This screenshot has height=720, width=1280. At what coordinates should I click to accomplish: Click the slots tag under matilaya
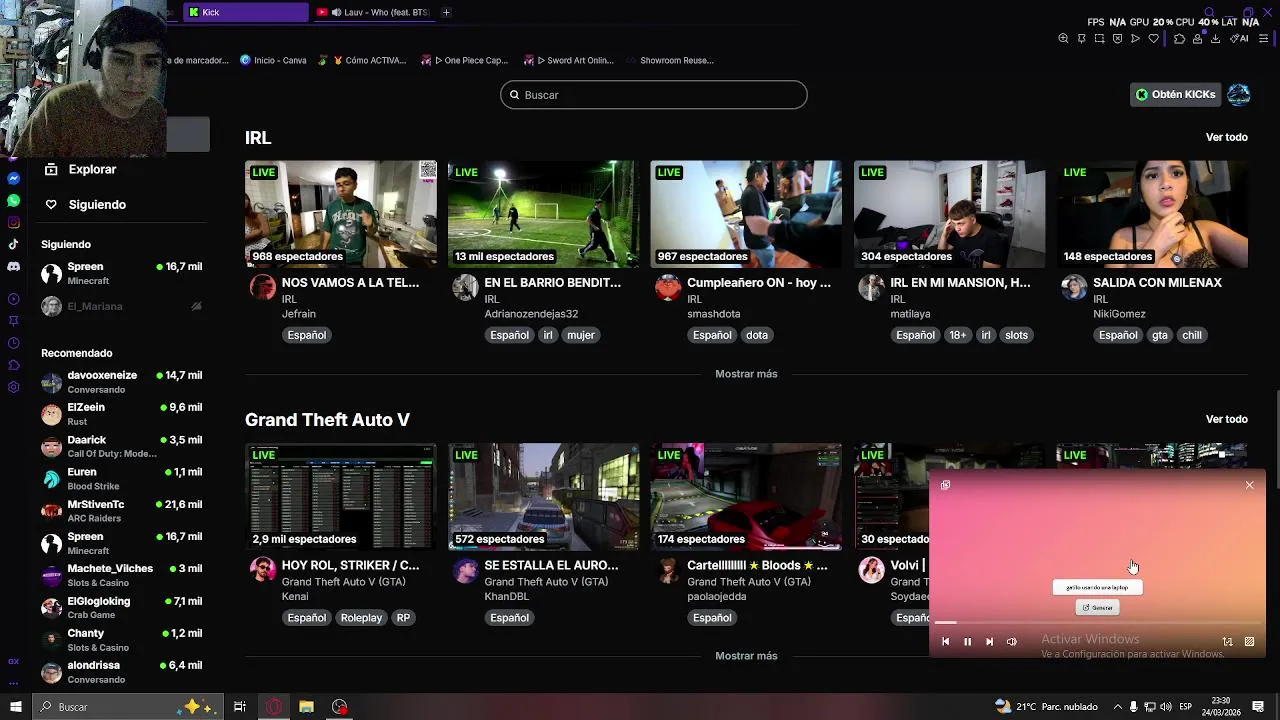point(1017,335)
